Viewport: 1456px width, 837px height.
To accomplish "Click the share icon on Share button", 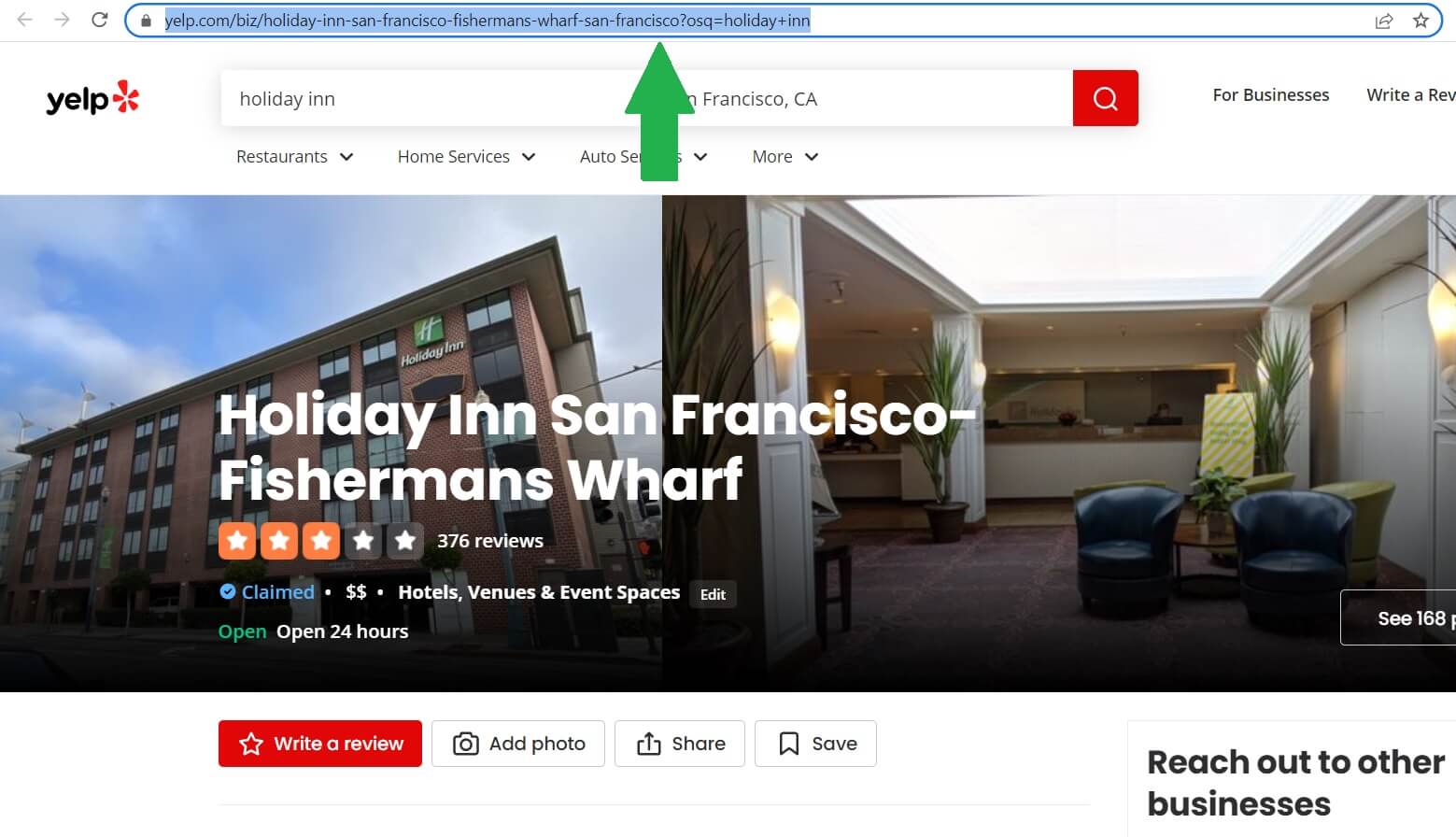I will [x=648, y=744].
